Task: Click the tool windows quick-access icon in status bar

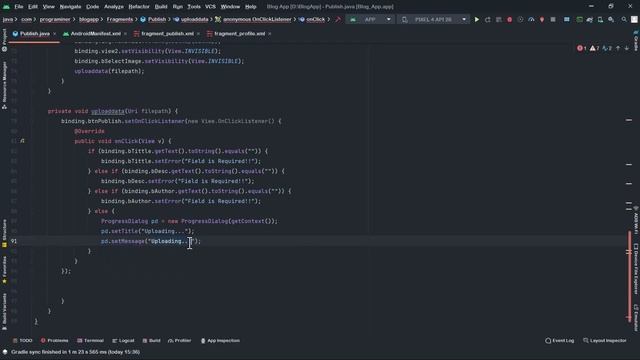Action: pyautogui.click(x=4, y=352)
